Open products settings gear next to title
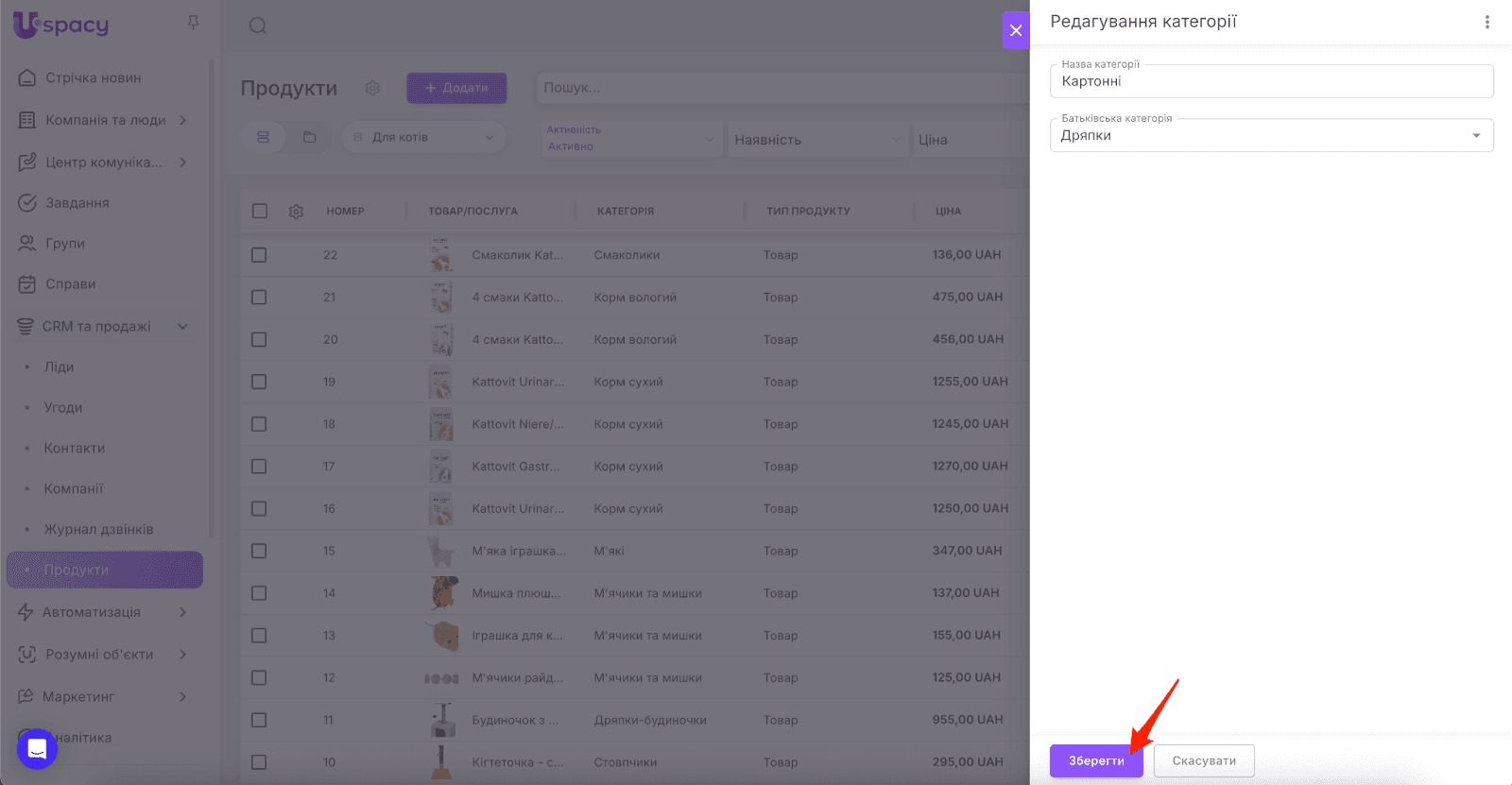This screenshot has height=785, width=1512. (372, 88)
